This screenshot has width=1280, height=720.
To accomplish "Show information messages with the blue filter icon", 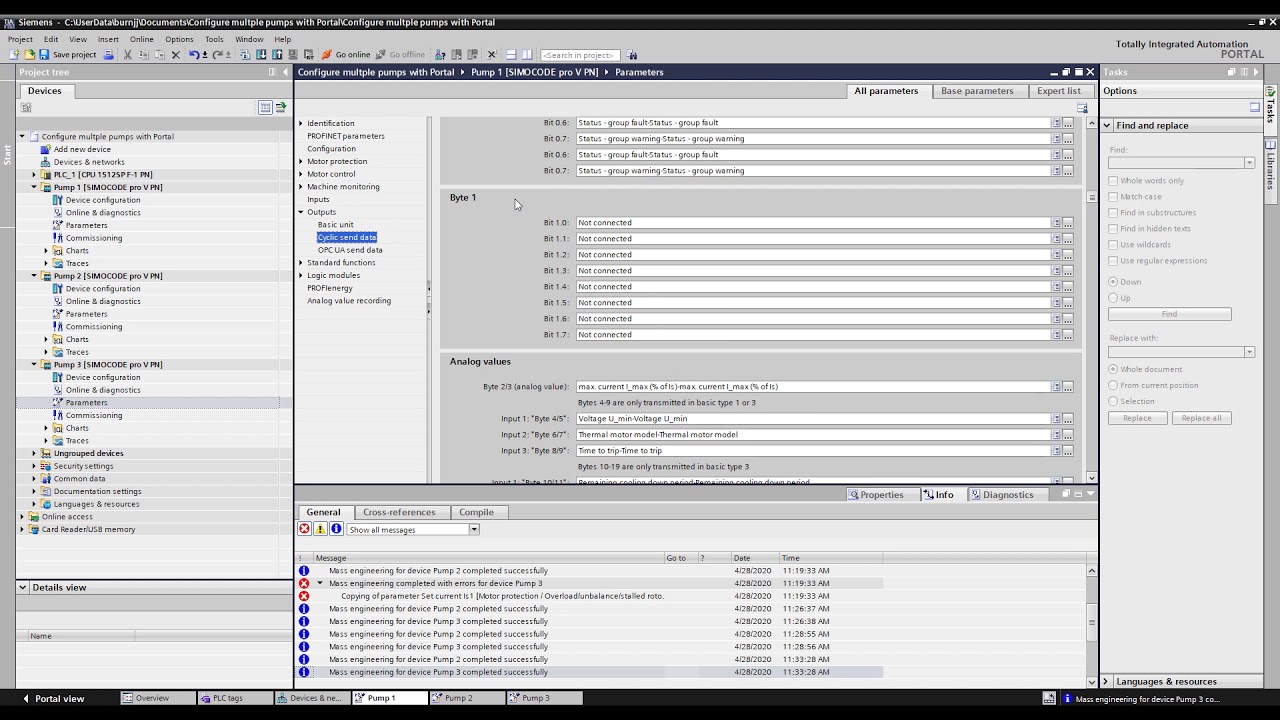I will point(336,529).
